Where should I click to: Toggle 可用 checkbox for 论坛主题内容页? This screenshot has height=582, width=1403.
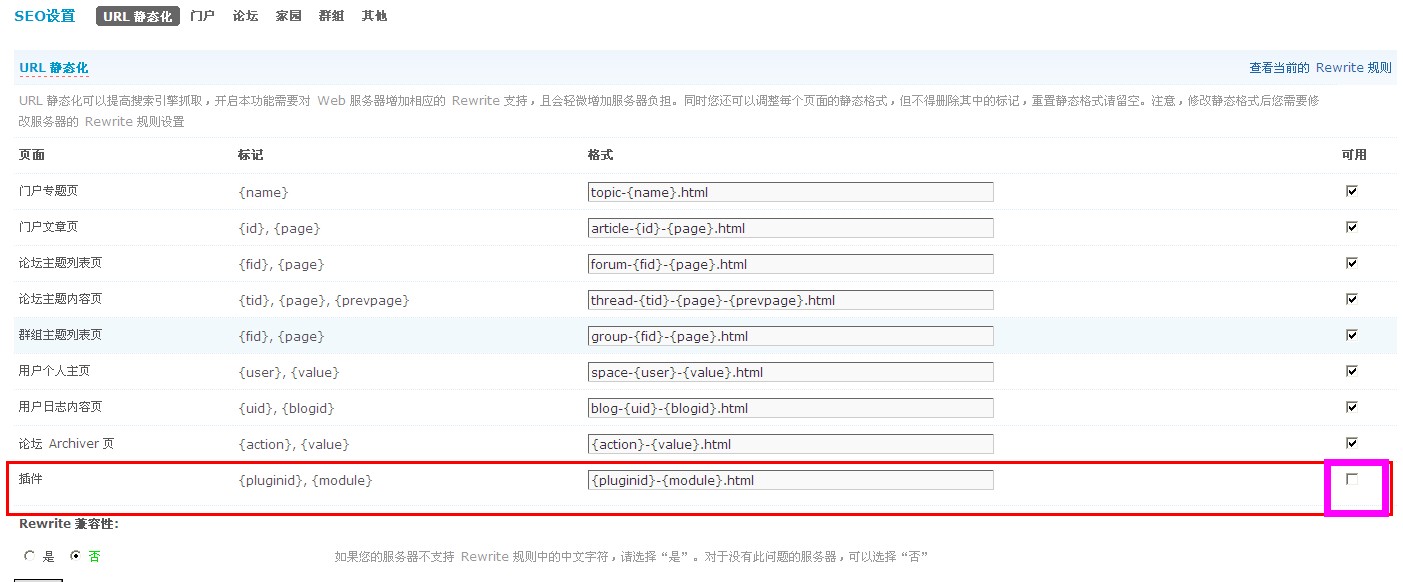pyautogui.click(x=1352, y=298)
